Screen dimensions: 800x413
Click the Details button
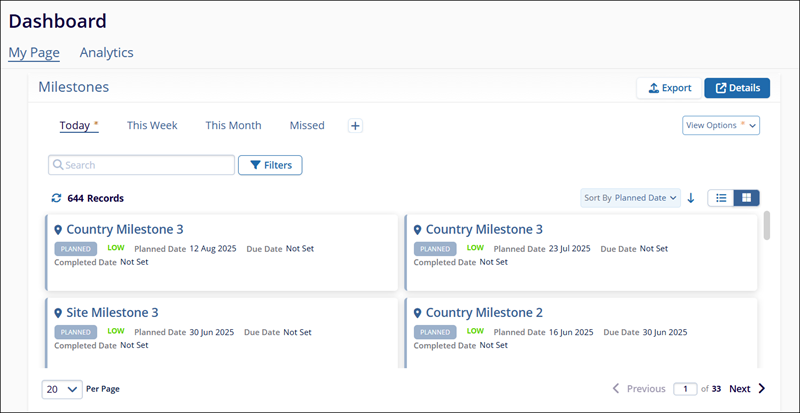click(737, 88)
